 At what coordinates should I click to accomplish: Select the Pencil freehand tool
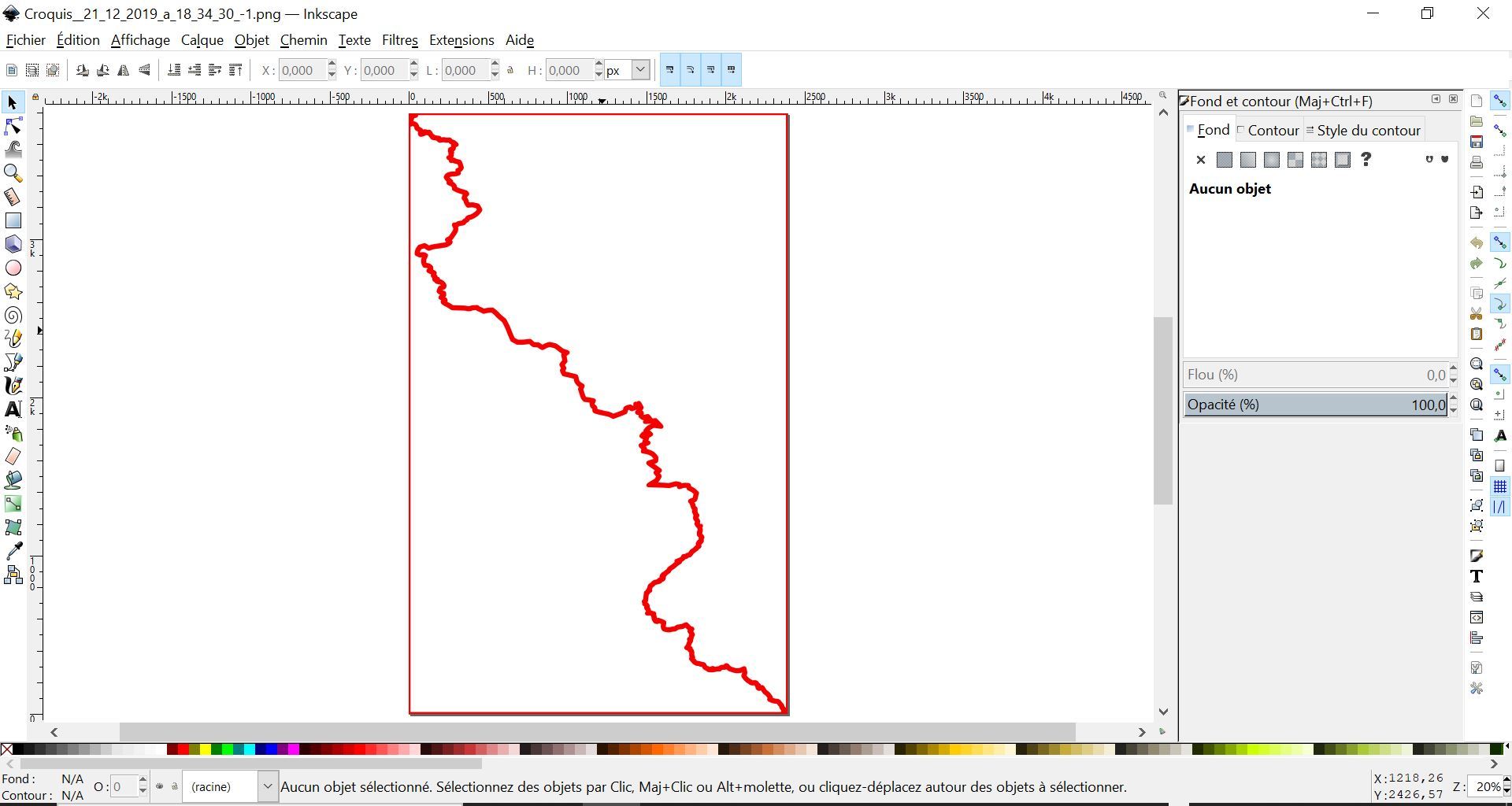coord(13,338)
